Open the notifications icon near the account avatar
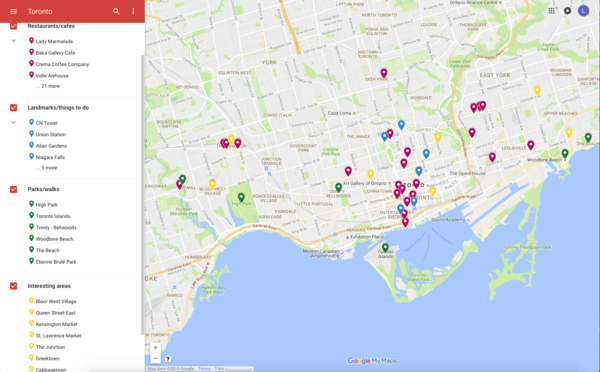600x372 pixels. point(567,11)
